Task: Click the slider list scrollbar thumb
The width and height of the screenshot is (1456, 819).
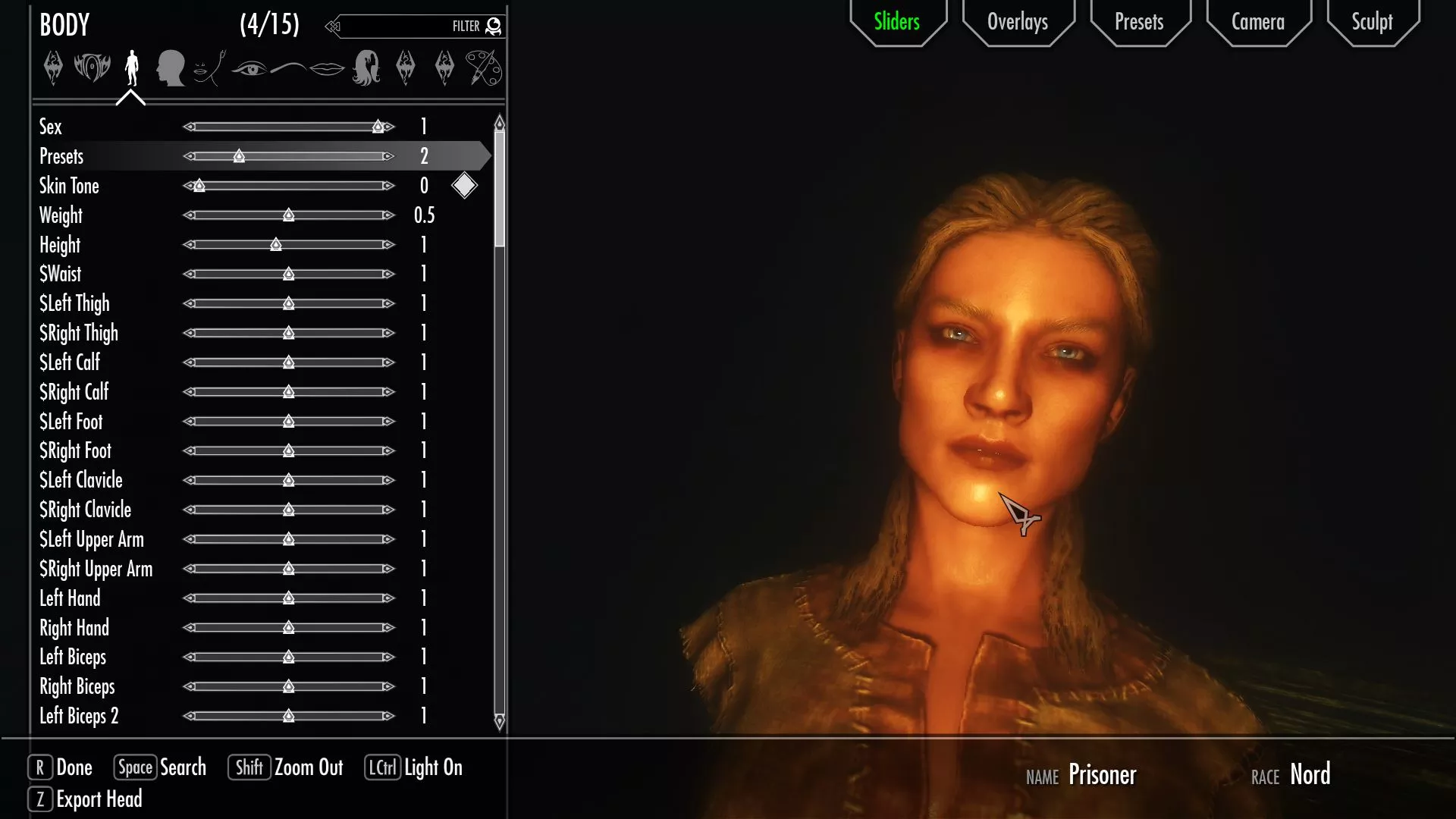Action: [499, 190]
